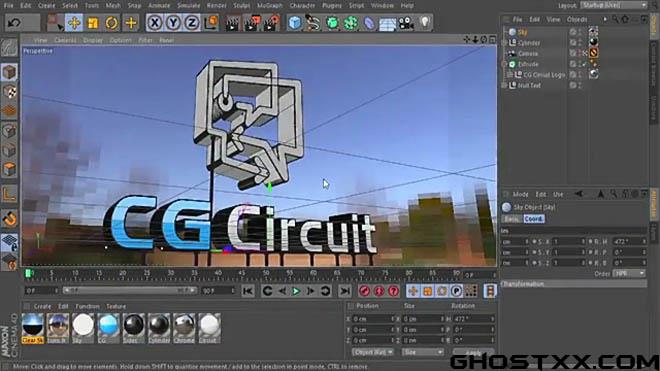Click the Undo arrow icon
The width and height of the screenshot is (660, 371).
(x=14, y=23)
